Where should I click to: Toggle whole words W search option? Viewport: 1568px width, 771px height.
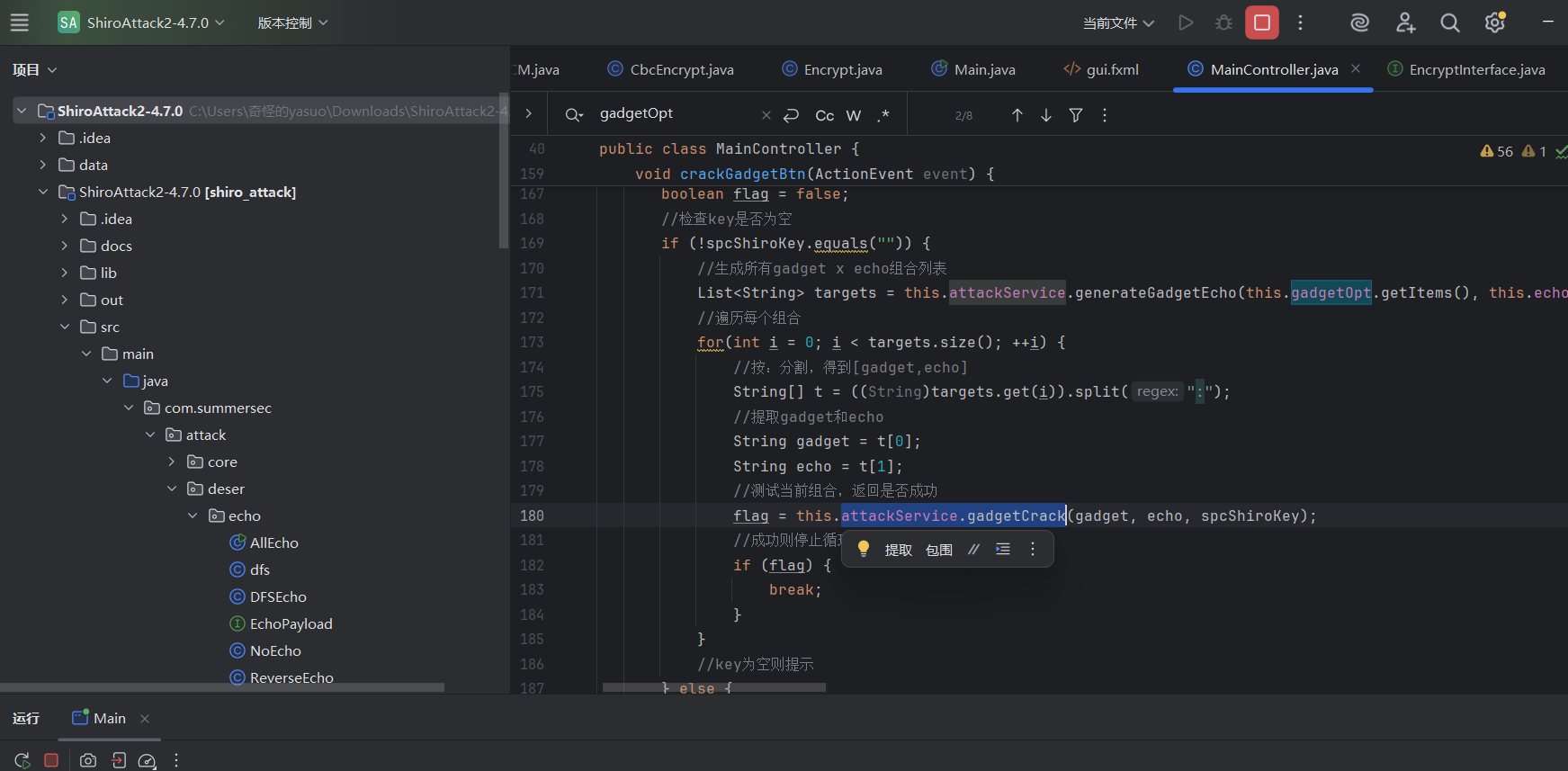coord(854,115)
